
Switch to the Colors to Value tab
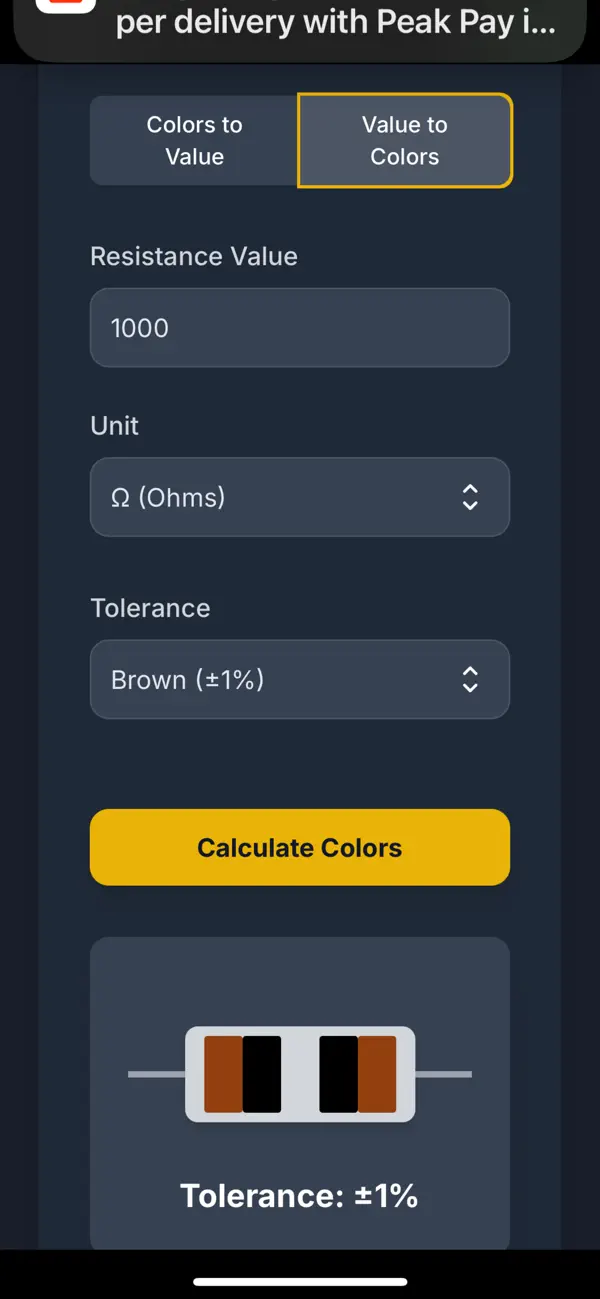pos(193,140)
